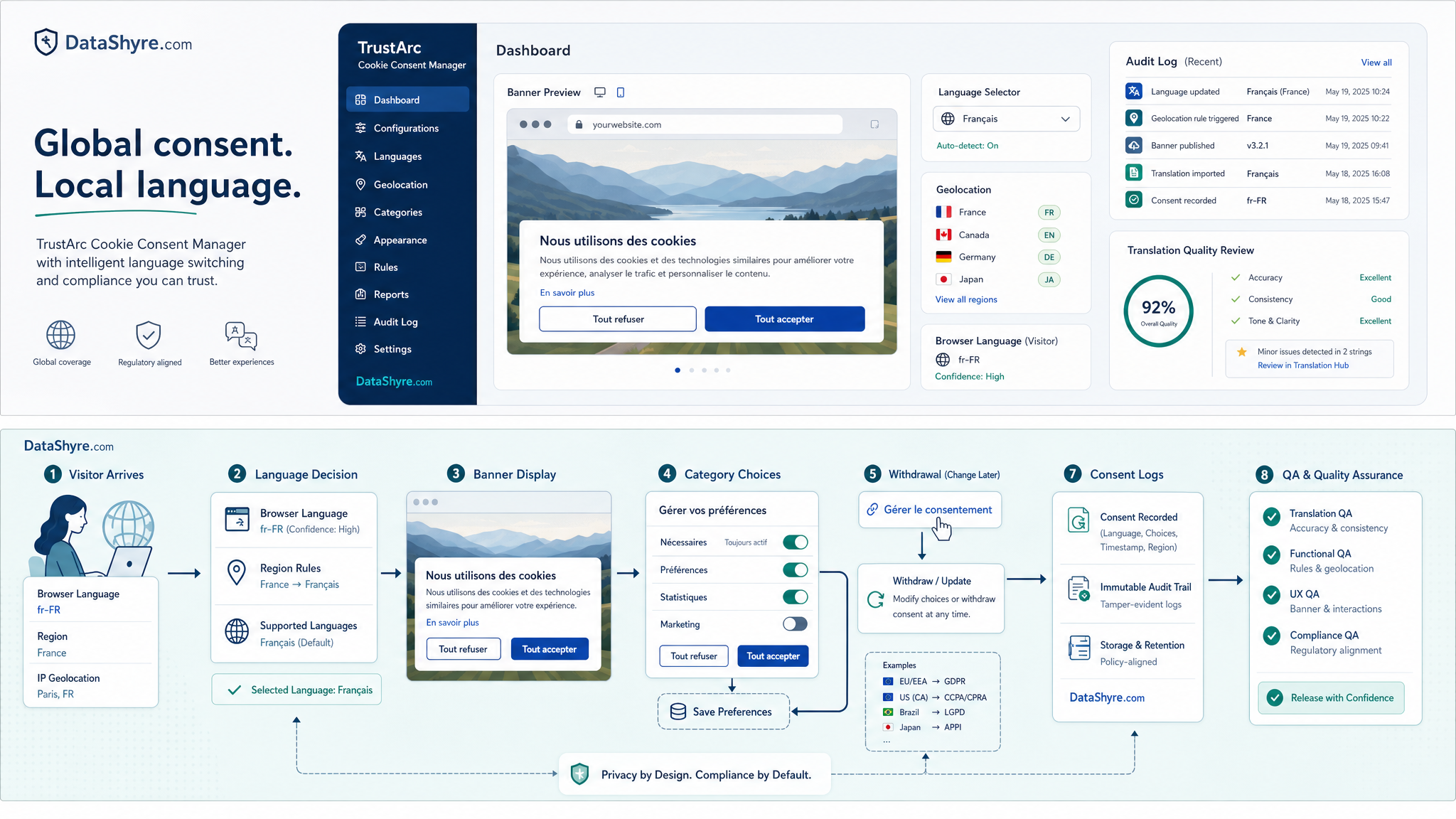Go to Languages in the sidebar

tap(407, 156)
